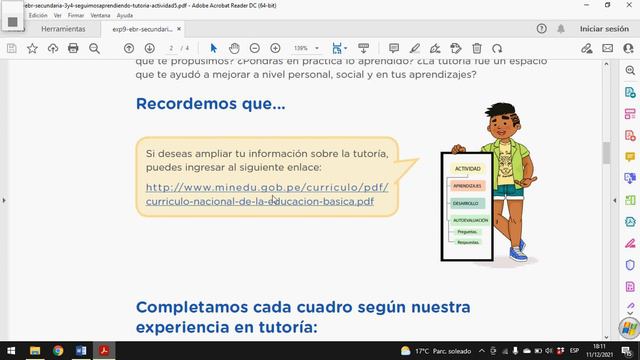Click the scrollbar down arrow
This screenshot has width=640, height=360.
tap(606, 337)
